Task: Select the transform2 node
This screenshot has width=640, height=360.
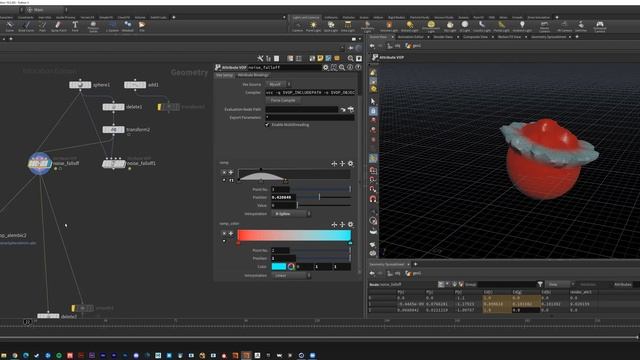Action: 113,129
